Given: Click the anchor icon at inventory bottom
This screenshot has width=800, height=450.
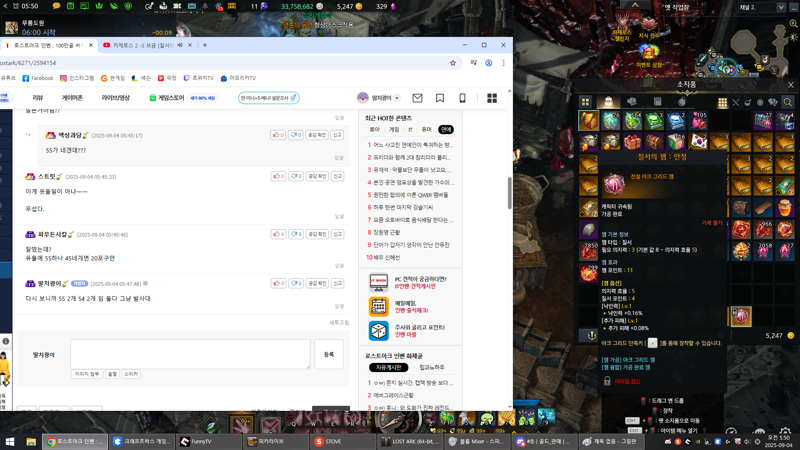Looking at the screenshot, I should pos(592,335).
